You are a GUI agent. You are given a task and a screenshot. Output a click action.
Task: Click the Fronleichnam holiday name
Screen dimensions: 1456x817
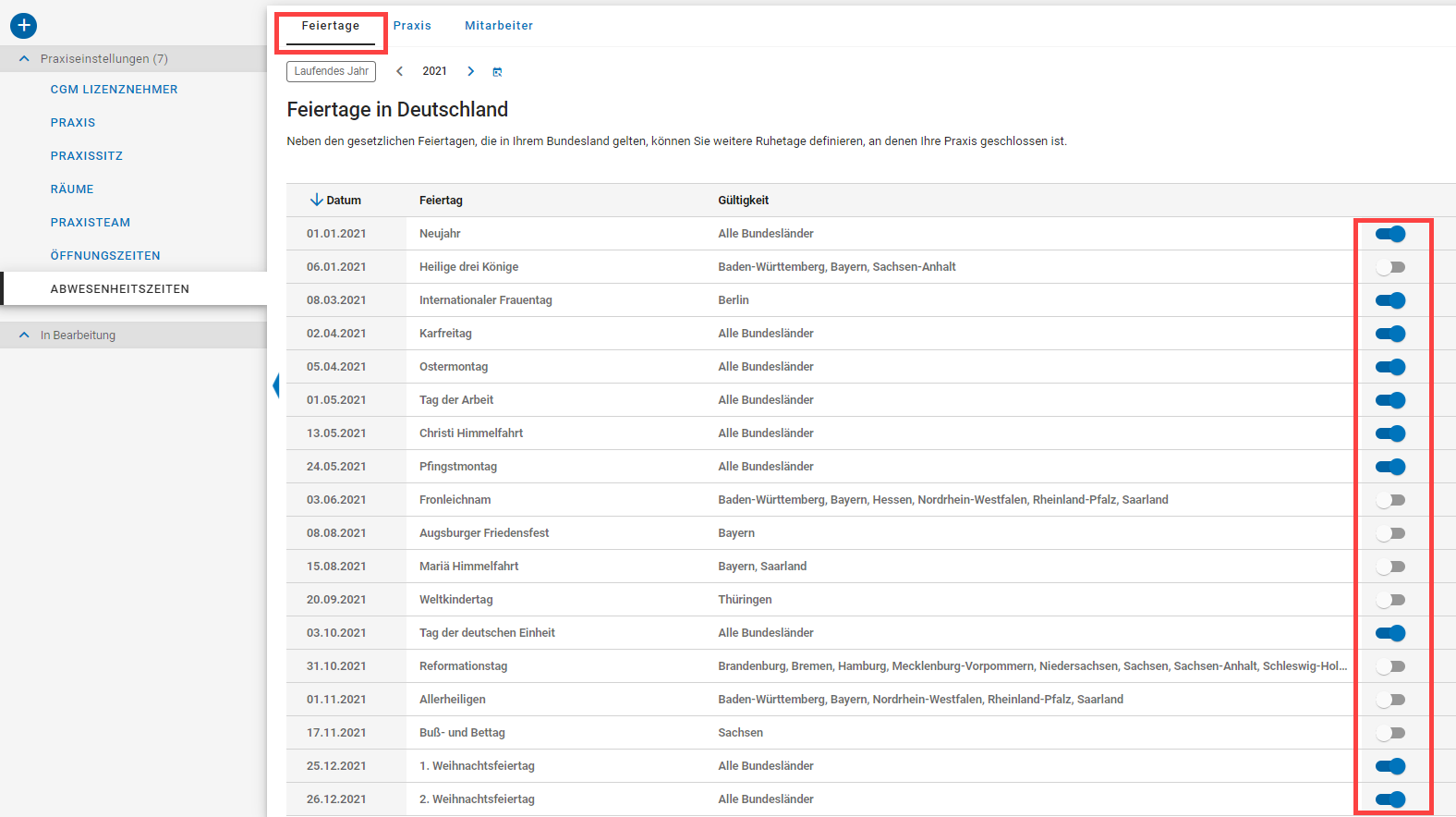pyautogui.click(x=455, y=500)
